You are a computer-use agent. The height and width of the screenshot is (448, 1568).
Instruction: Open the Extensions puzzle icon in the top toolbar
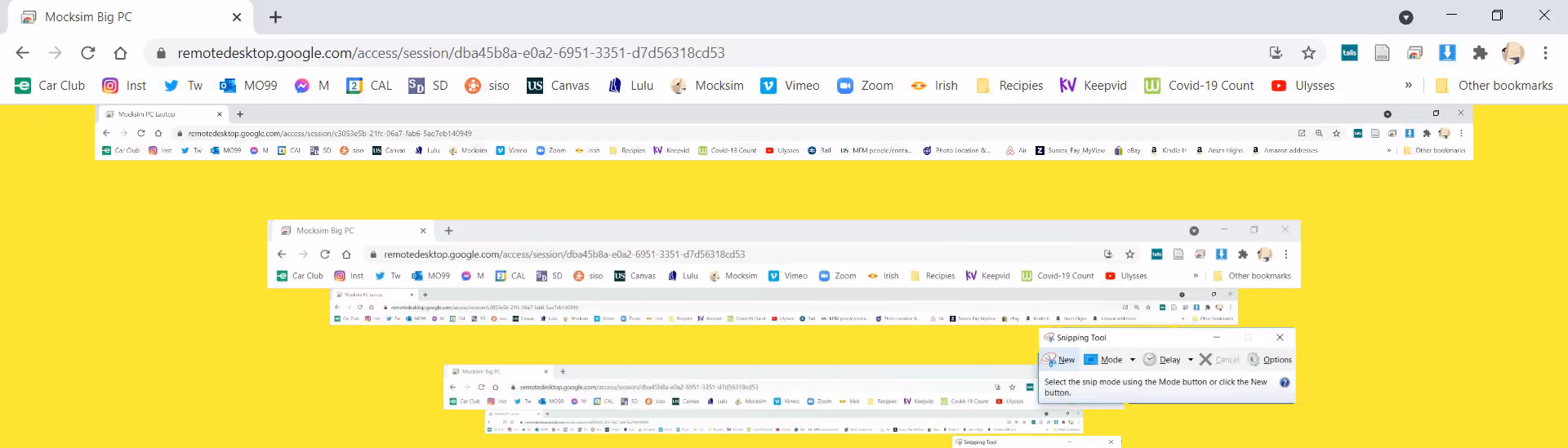click(1480, 53)
